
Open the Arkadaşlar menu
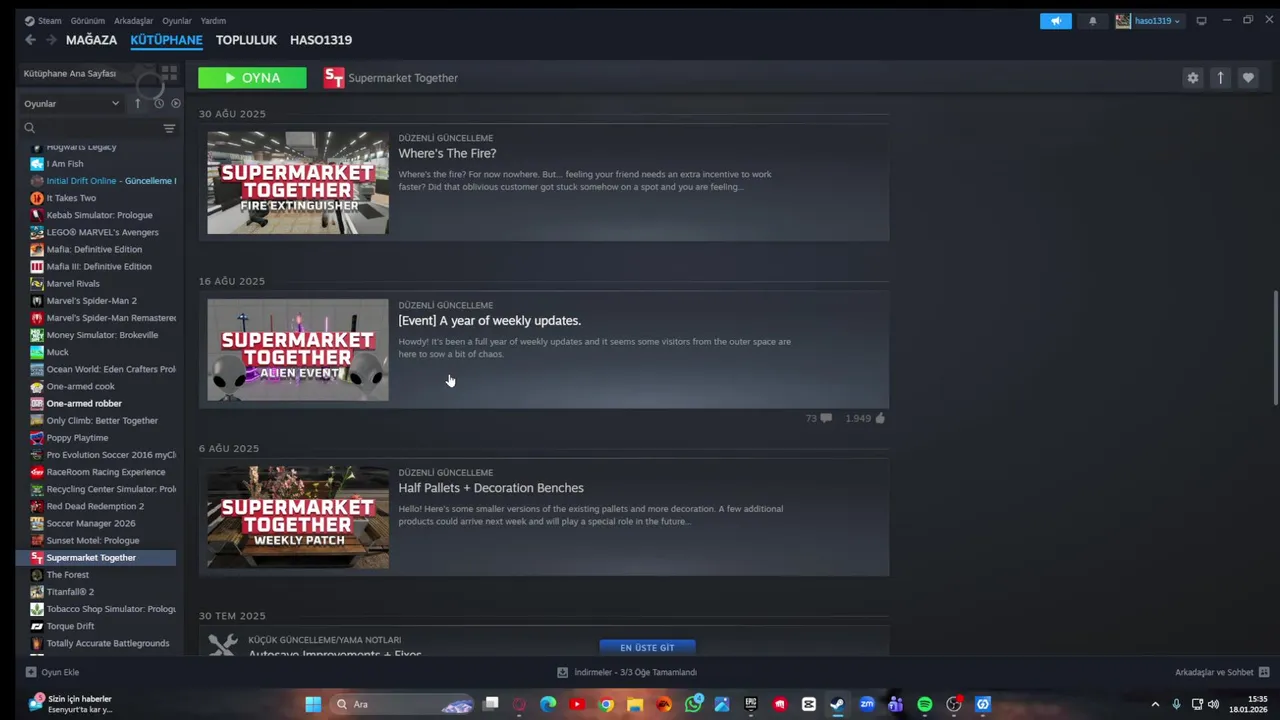tap(134, 21)
